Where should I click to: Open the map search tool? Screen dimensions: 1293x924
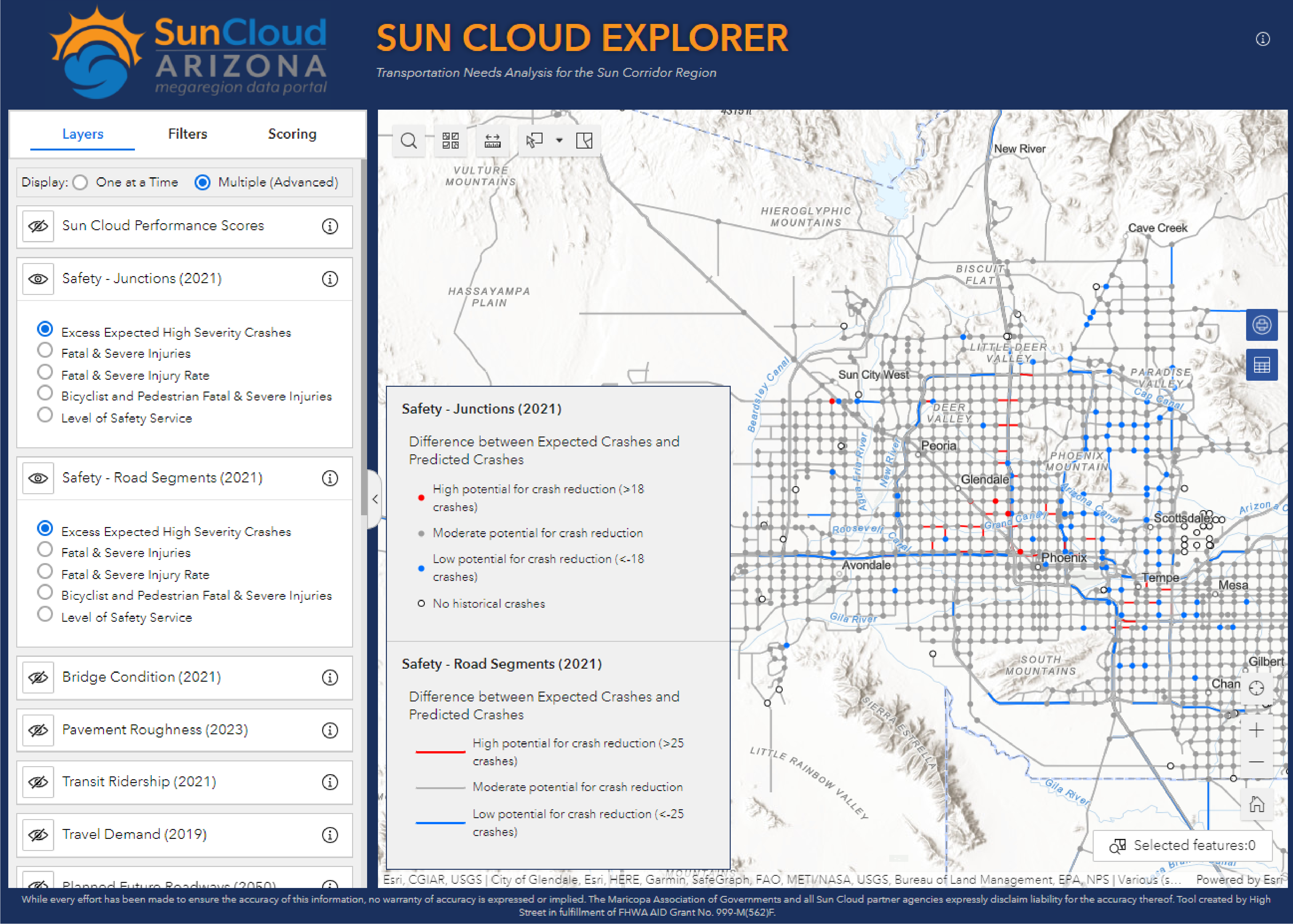tap(409, 141)
